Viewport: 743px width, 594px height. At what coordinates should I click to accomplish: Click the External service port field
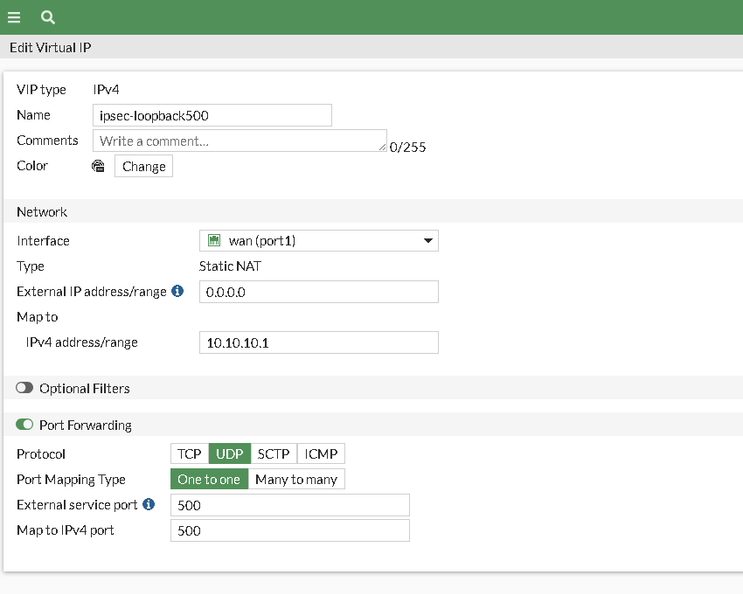pyautogui.click(x=290, y=505)
